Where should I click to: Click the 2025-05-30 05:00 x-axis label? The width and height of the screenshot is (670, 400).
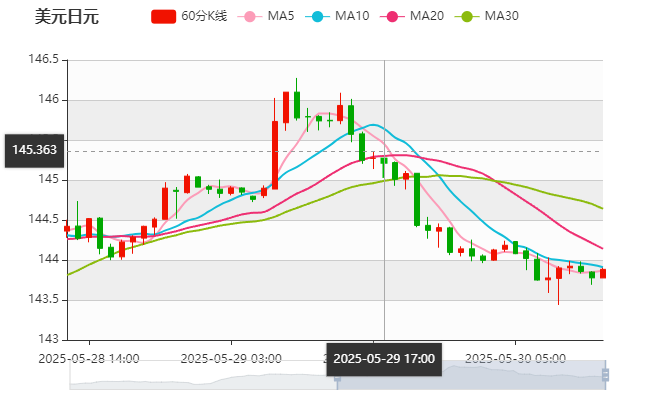click(x=515, y=359)
